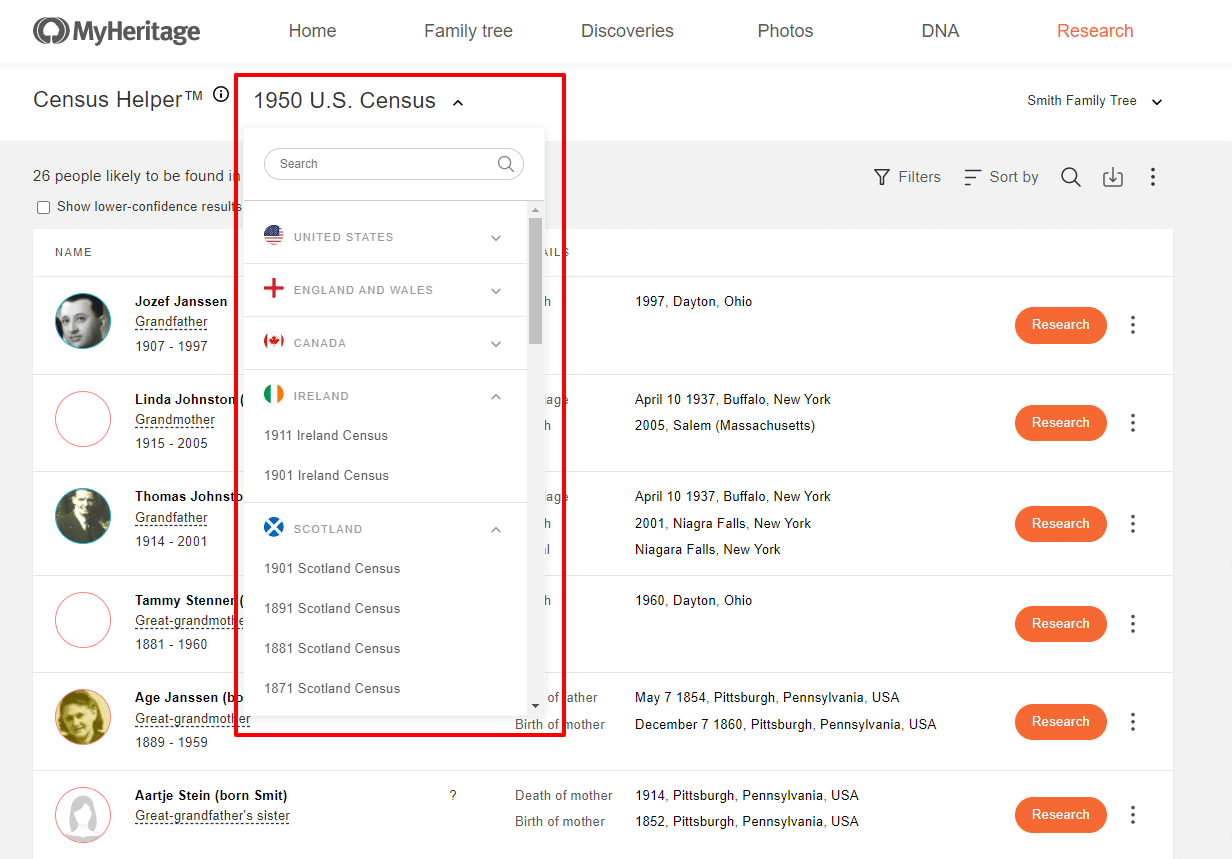Open Tammy Stenner's empty avatar circle
1232x859 pixels.
coord(83,620)
